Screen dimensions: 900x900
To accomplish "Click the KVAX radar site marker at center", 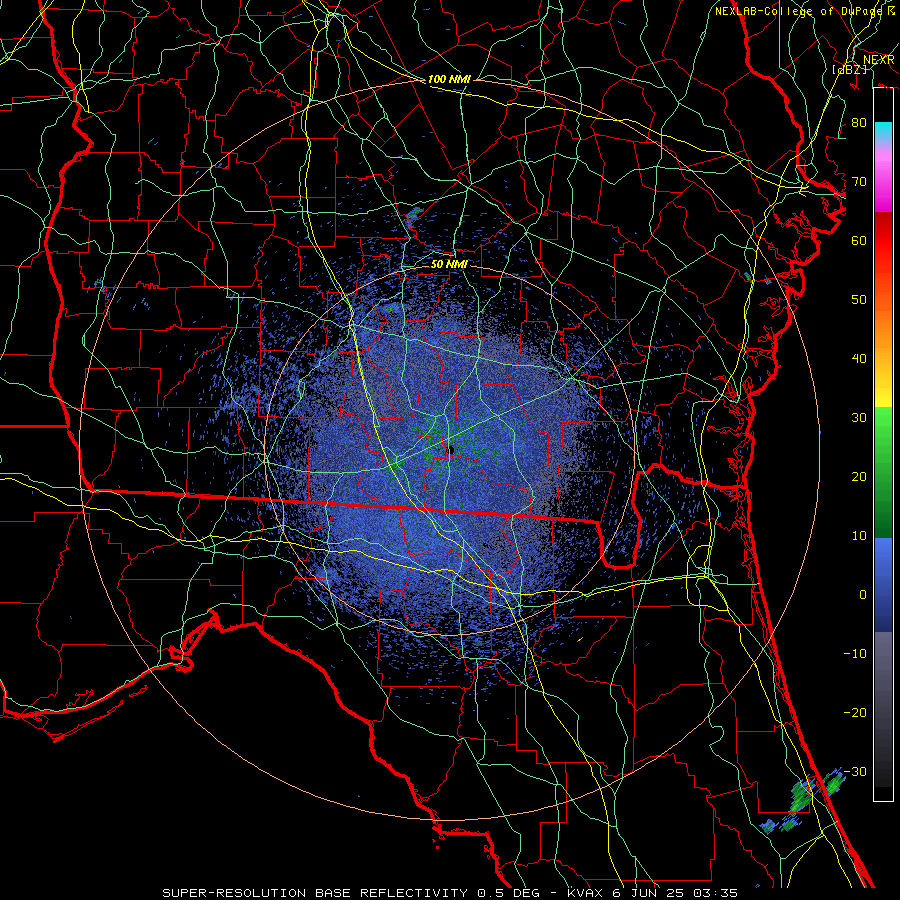I will [451, 450].
